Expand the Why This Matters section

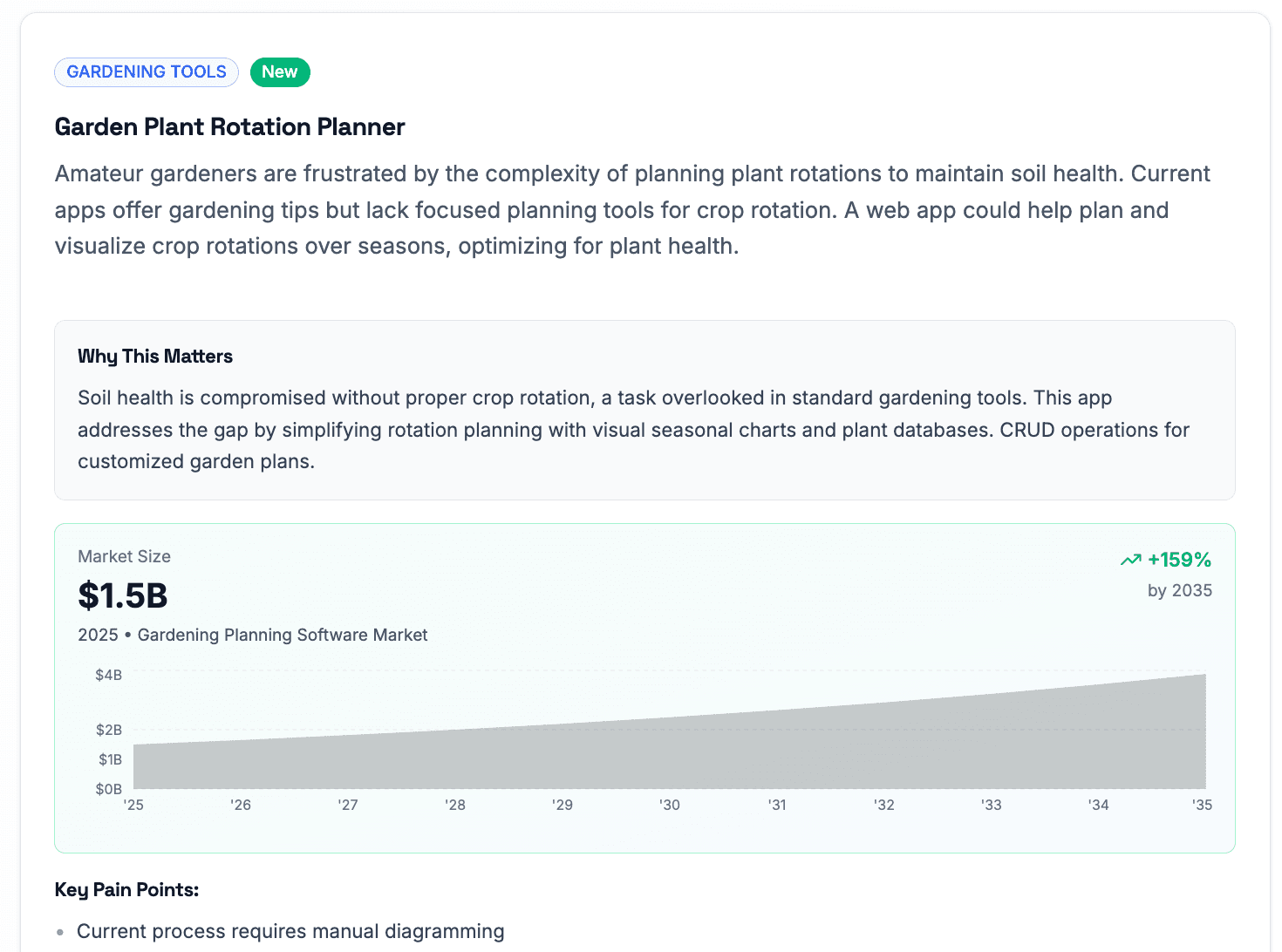click(155, 356)
